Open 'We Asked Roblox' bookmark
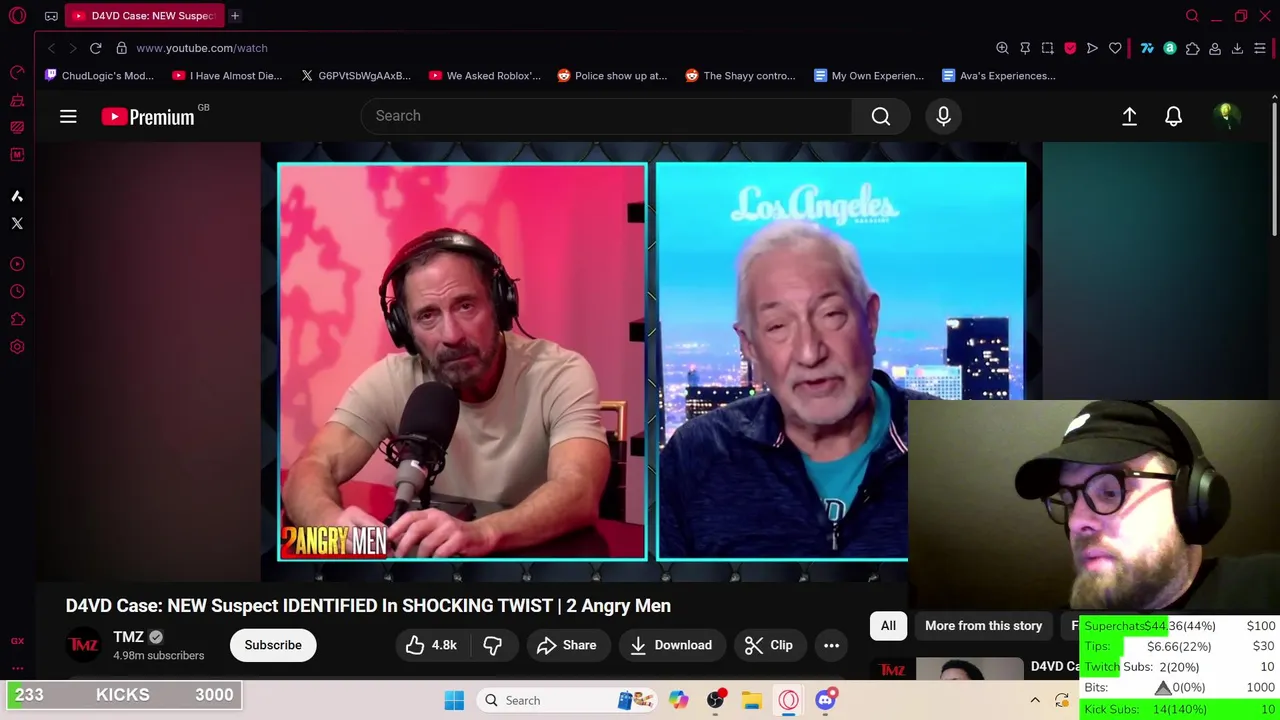Image resolution: width=1280 pixels, height=720 pixels. [x=484, y=76]
